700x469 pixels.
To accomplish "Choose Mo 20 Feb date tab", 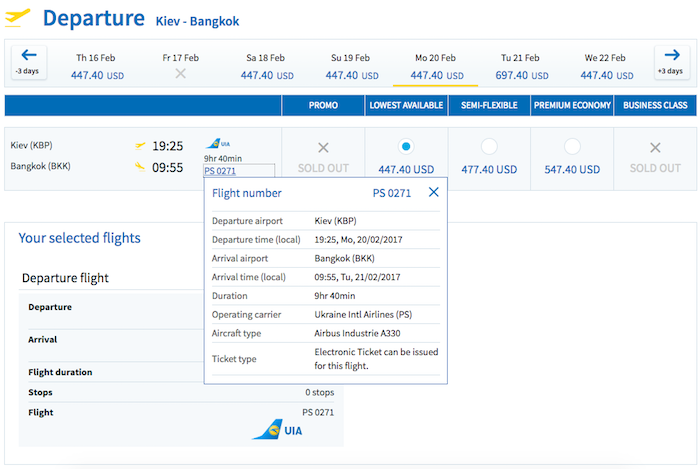I will tap(435, 66).
